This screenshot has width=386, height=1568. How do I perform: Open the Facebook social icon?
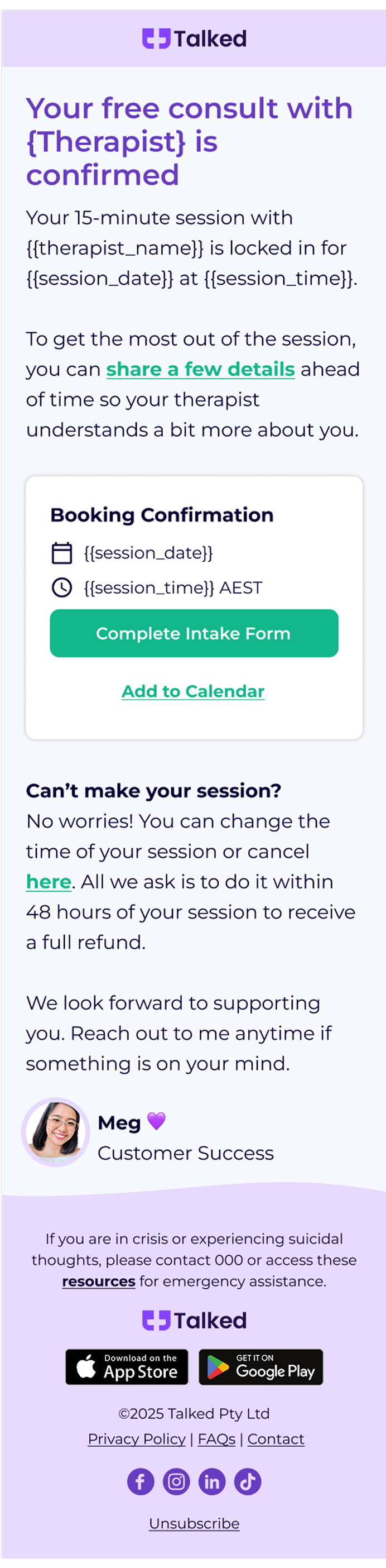click(141, 1481)
